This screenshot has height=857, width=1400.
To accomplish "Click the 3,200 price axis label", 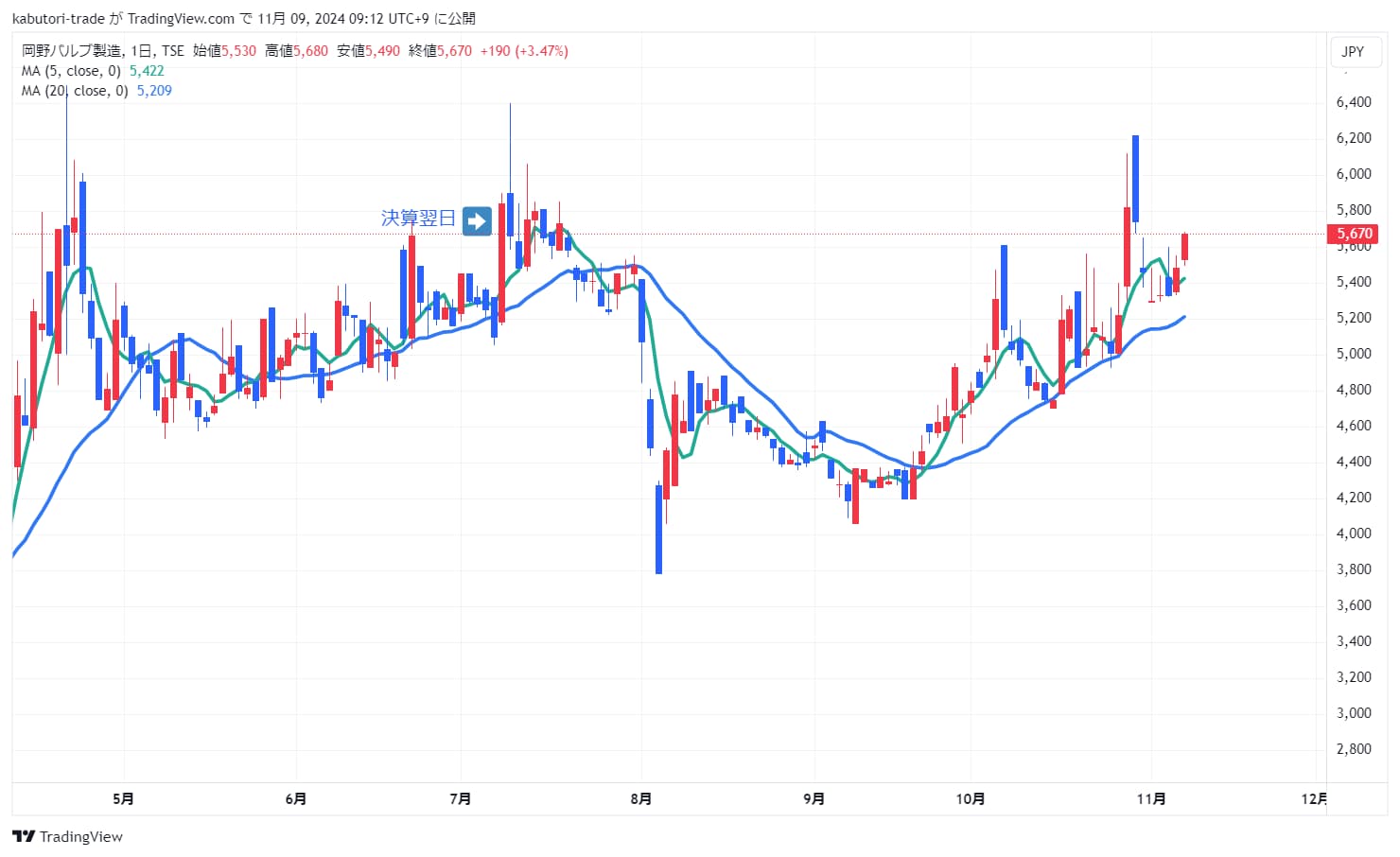I will coord(1354,677).
